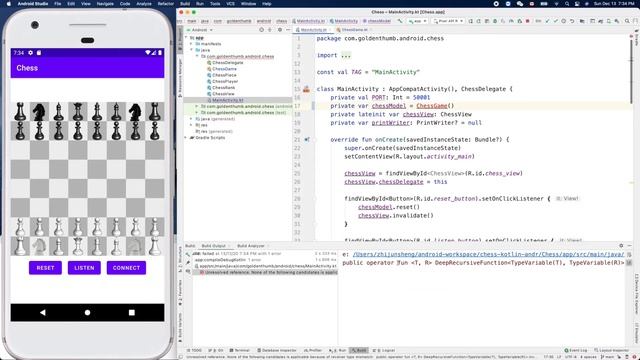Open the Pixel device selector dropdown
The width and height of the screenshot is (640, 360).
[449, 21]
